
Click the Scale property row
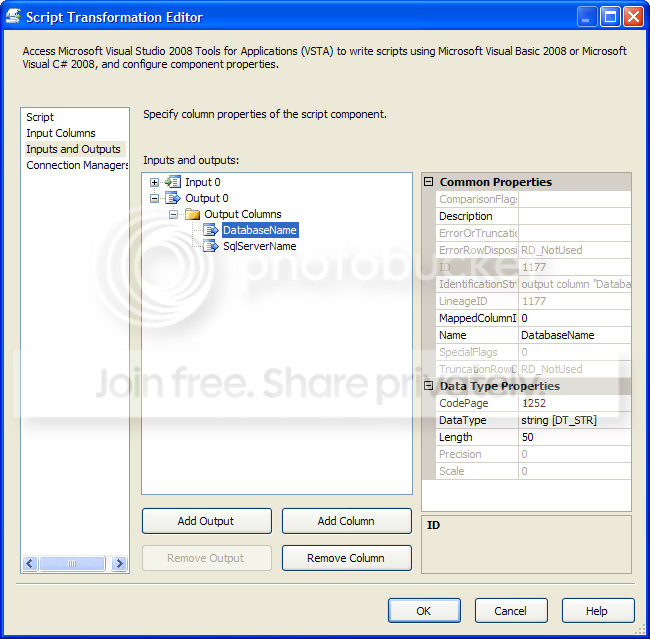[533, 471]
